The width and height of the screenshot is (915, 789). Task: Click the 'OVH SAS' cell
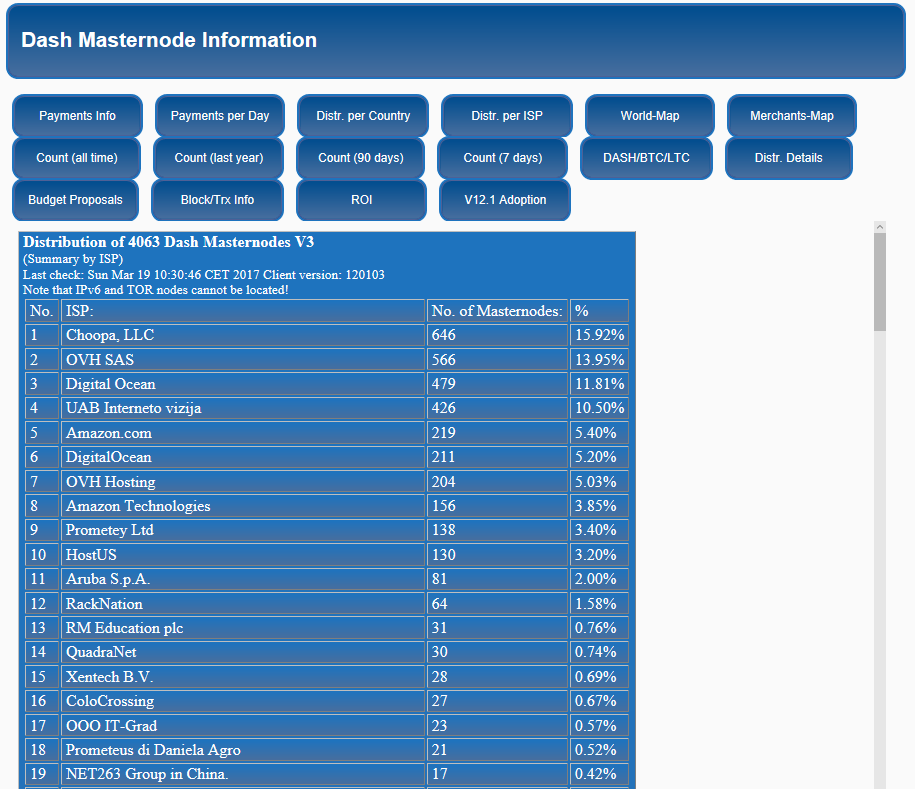coord(243,359)
